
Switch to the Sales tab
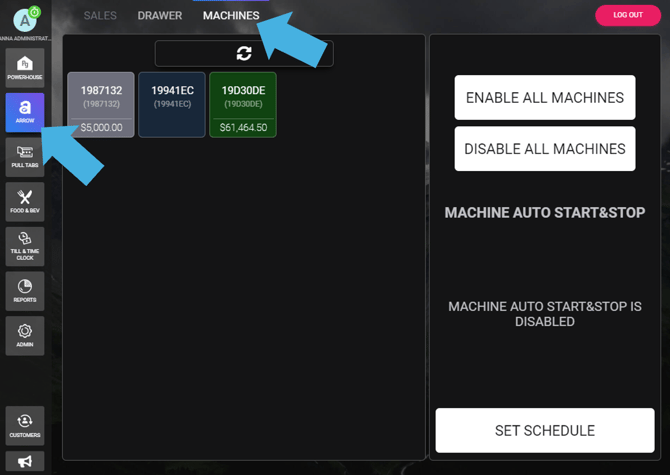point(100,16)
